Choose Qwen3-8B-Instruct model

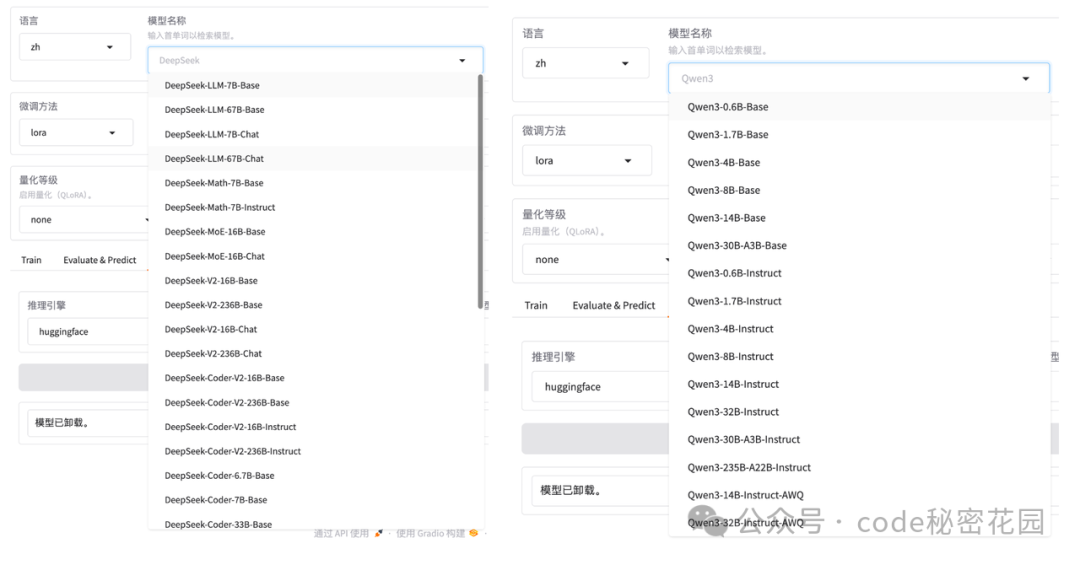[859, 356]
